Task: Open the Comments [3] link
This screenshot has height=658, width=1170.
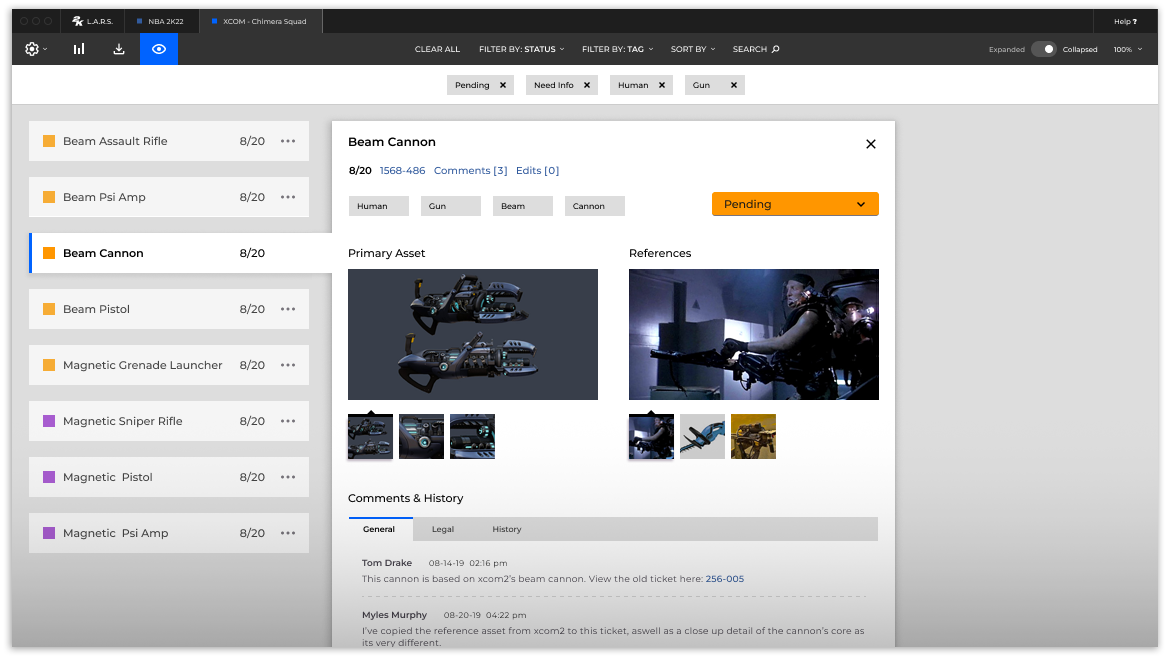Action: coord(471,171)
